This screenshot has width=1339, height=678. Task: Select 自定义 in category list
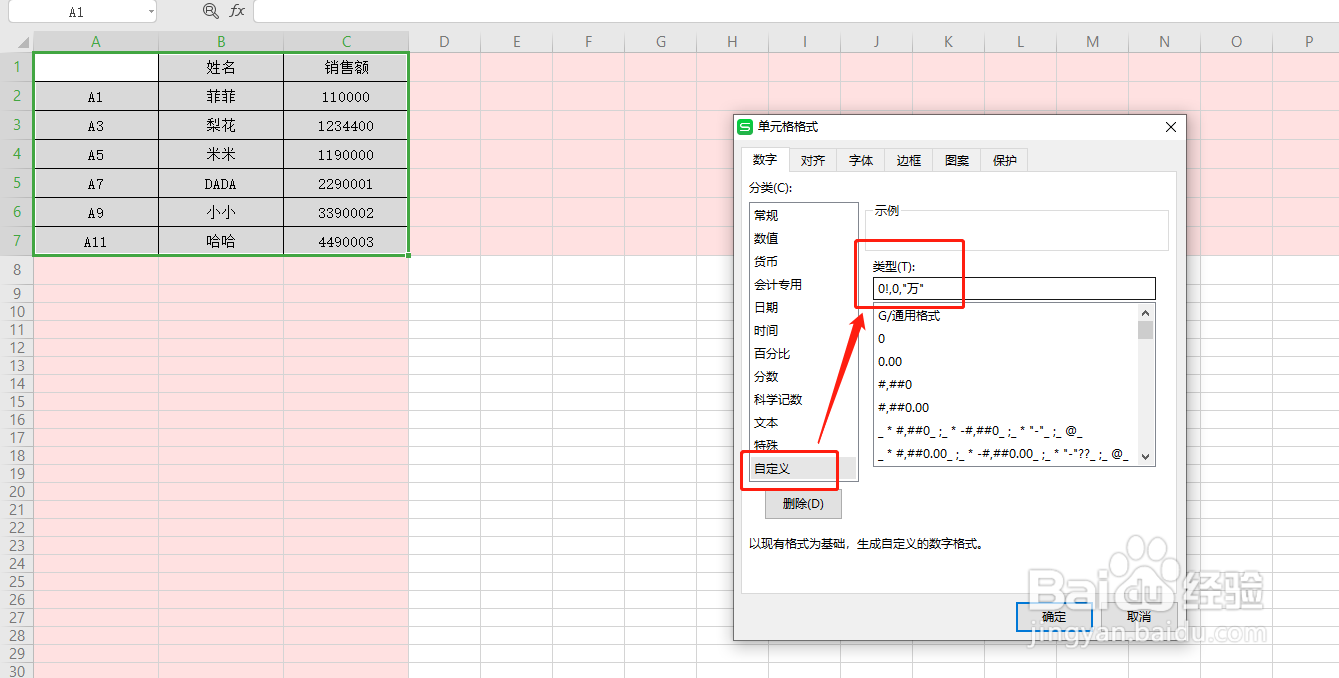tap(804, 468)
